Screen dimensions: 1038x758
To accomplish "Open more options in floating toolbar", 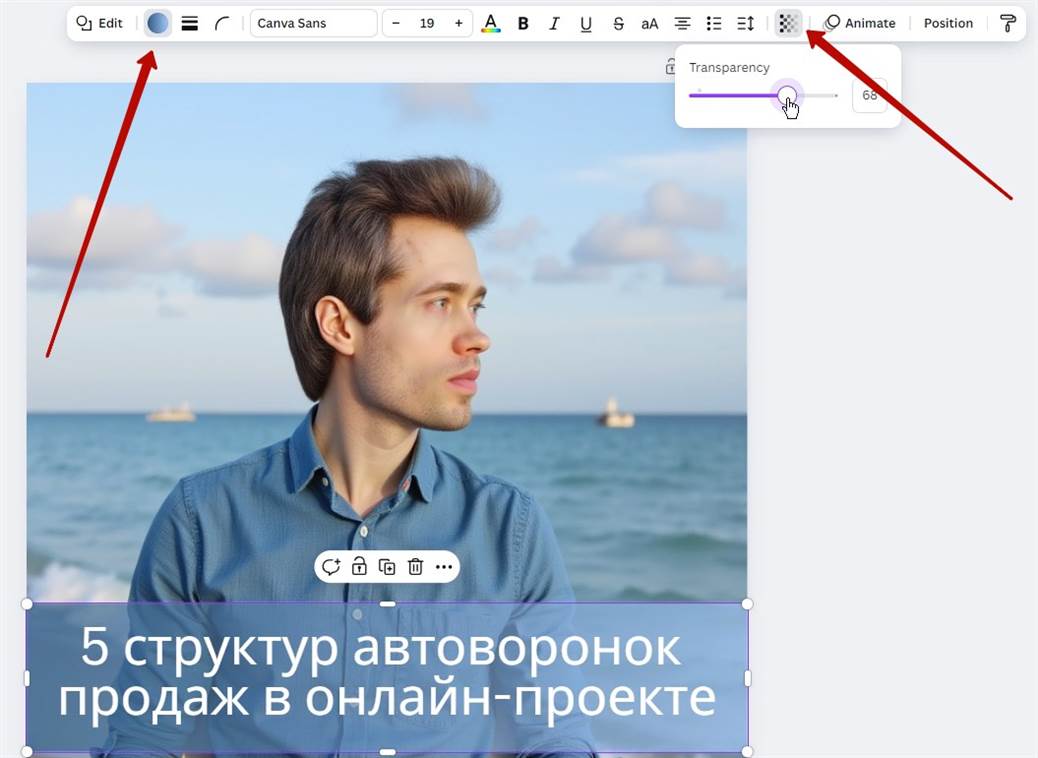I will [444, 567].
